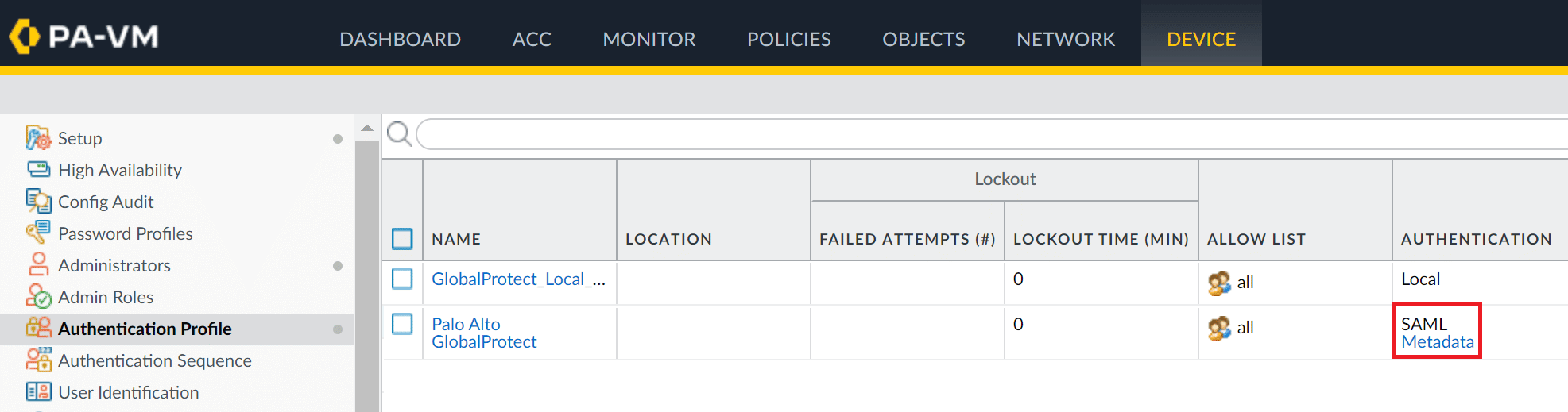Click the User Identification icon
Screen dimensions: 1568x412
pos(38,392)
